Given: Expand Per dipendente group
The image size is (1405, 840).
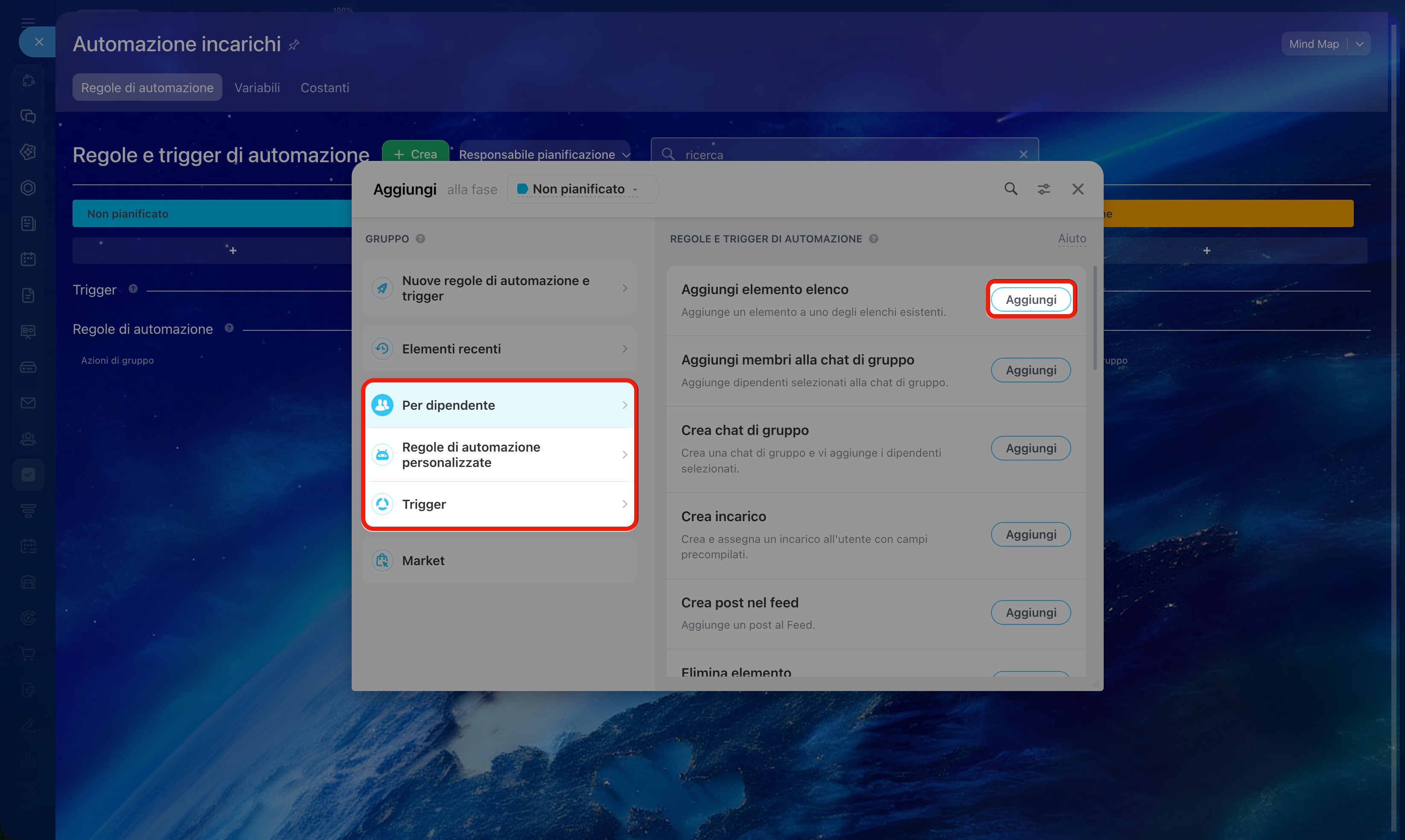Looking at the screenshot, I should pos(498,405).
